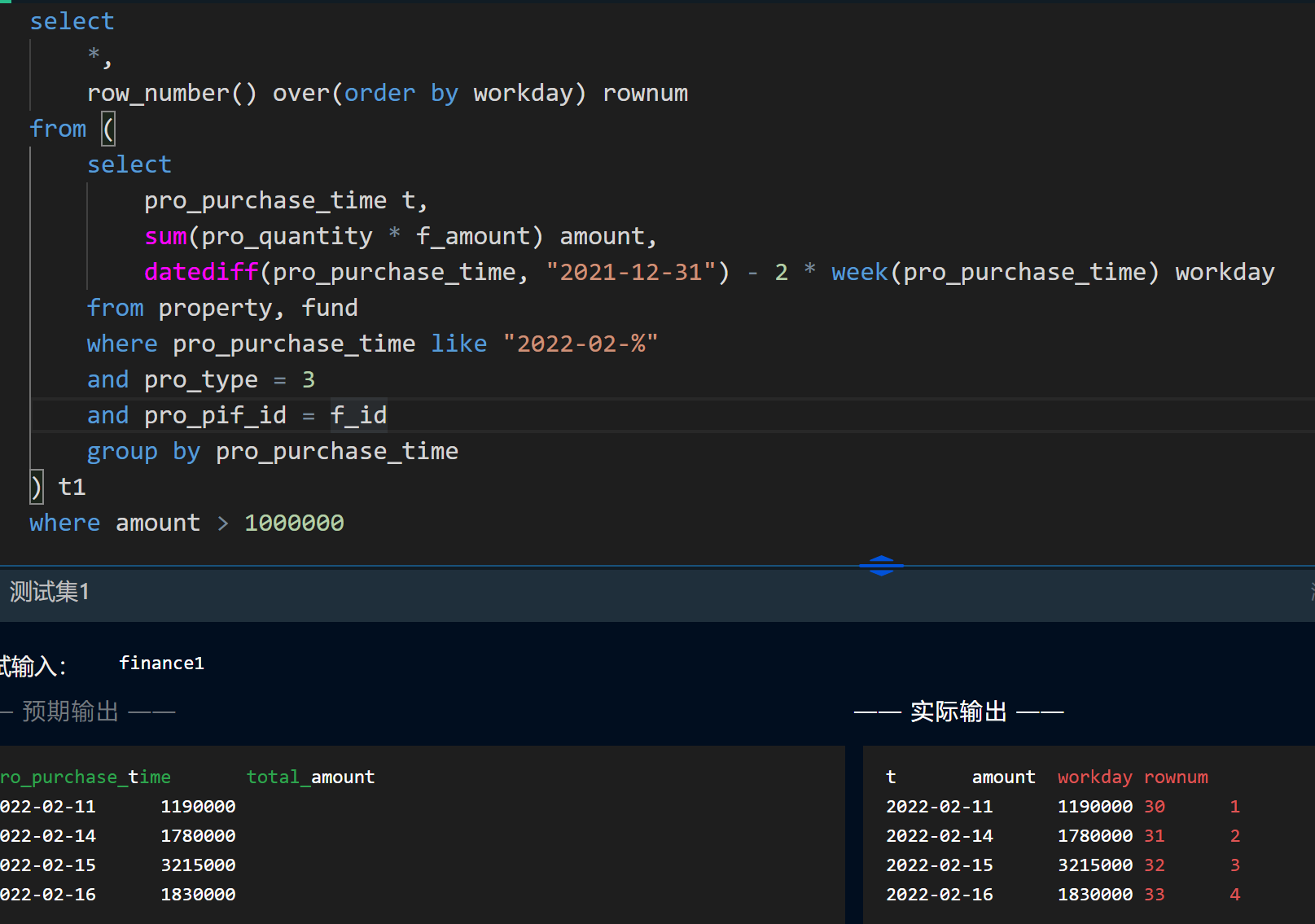Click the blue splitter diamond handle

pos(882,565)
